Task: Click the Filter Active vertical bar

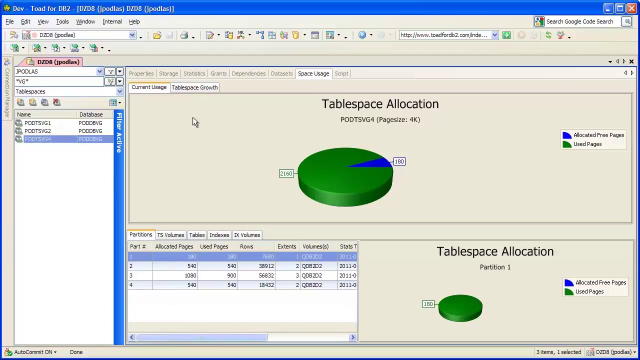Action: click(119, 228)
